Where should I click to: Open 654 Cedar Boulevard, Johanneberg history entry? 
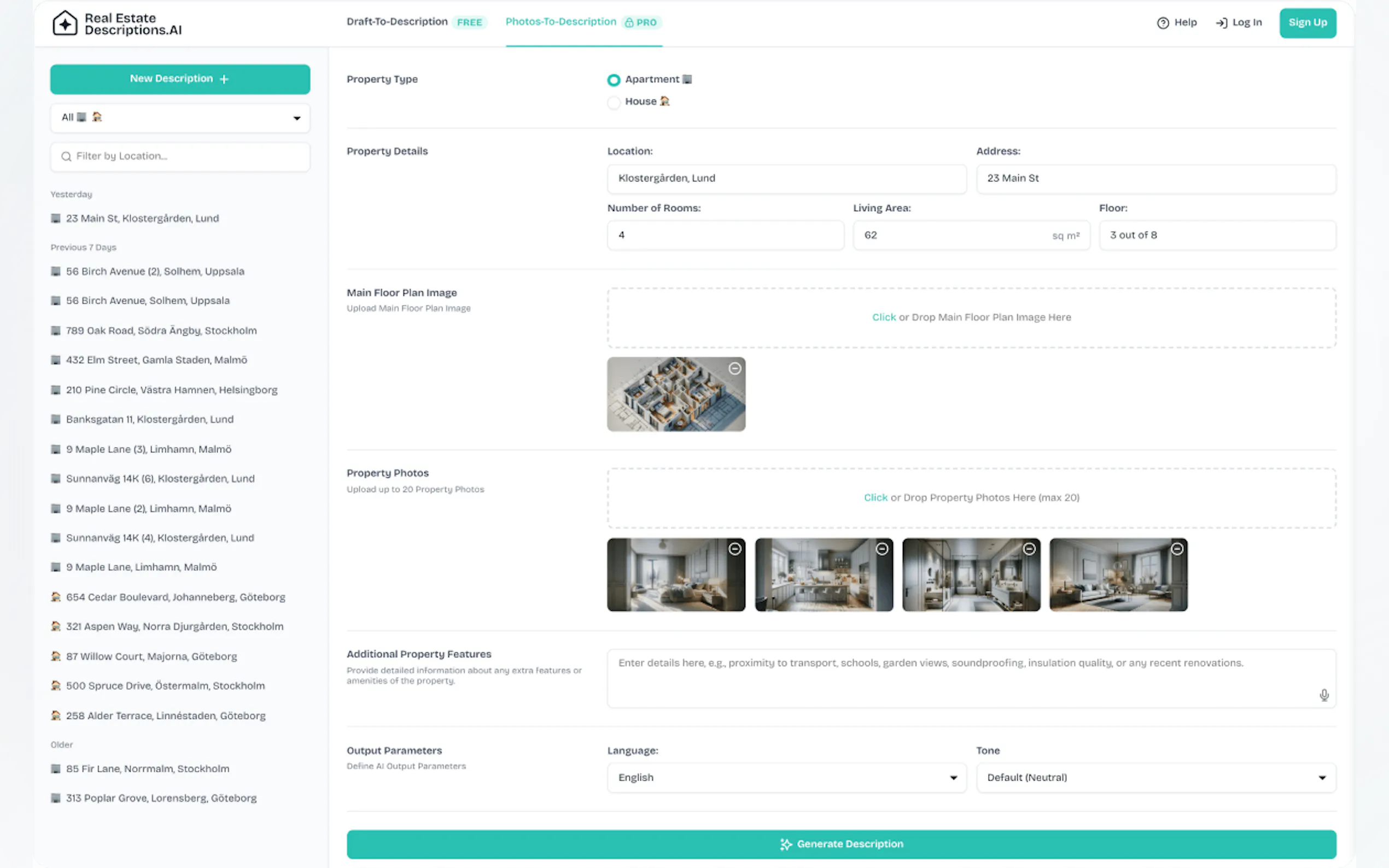175,597
